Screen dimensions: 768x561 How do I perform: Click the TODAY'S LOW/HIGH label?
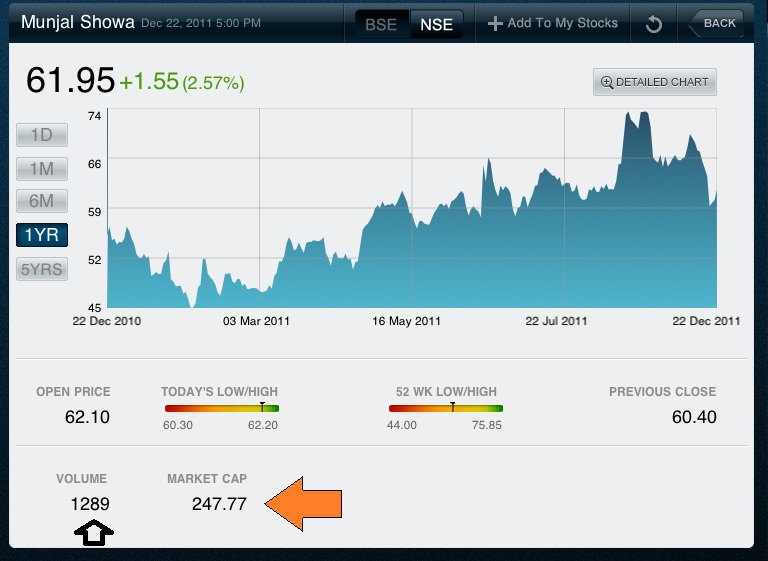click(219, 392)
